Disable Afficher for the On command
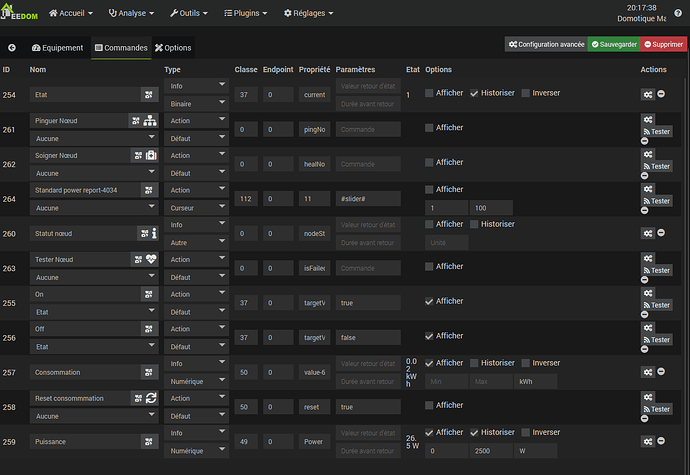690x475 pixels. click(x=429, y=301)
